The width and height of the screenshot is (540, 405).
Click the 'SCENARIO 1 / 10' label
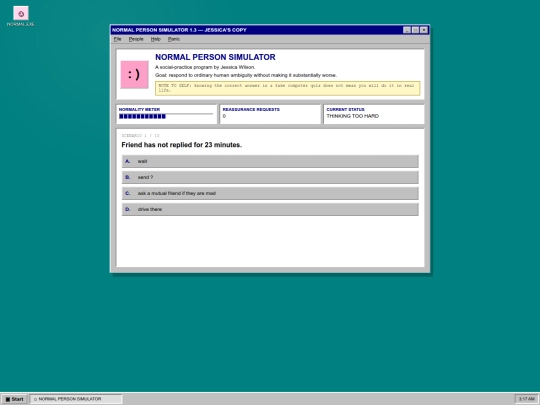coord(141,135)
